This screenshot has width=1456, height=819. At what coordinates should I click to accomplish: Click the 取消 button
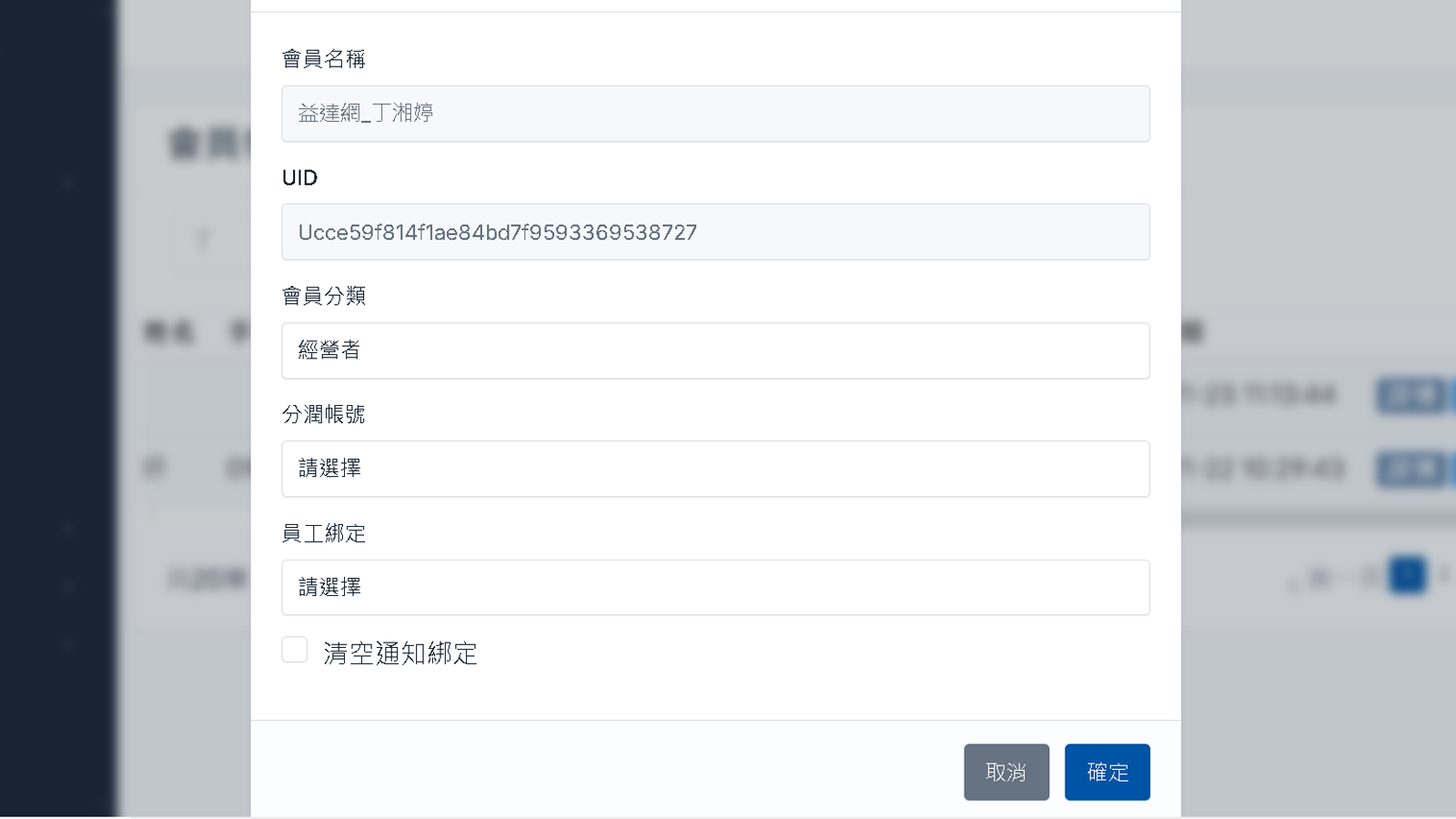(1006, 772)
